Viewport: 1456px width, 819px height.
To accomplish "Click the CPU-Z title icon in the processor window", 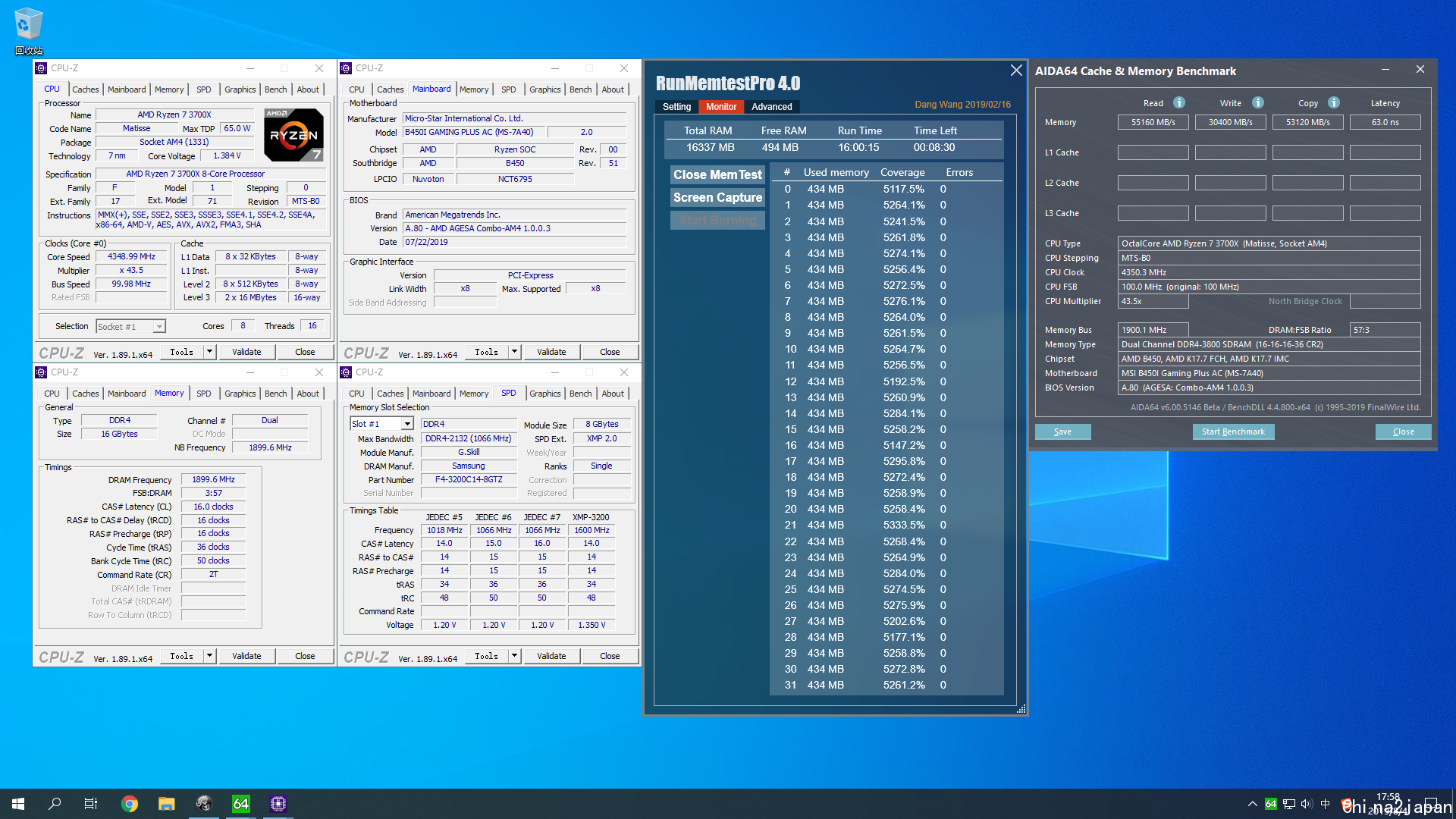I will (x=41, y=68).
